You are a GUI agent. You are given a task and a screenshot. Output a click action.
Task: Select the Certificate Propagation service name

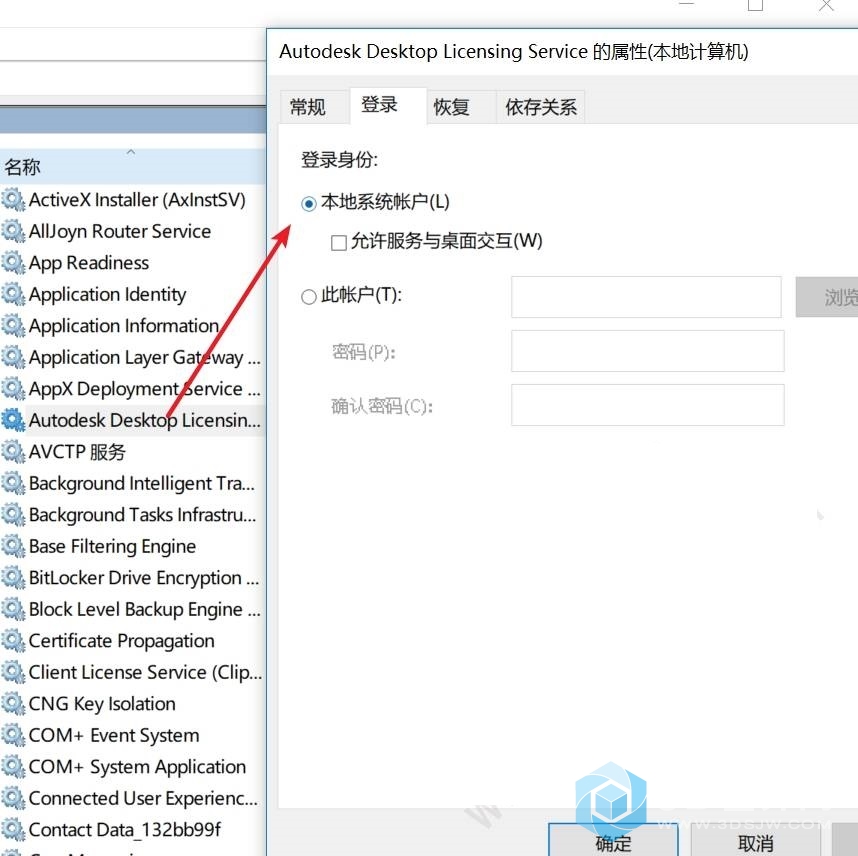coord(121,641)
